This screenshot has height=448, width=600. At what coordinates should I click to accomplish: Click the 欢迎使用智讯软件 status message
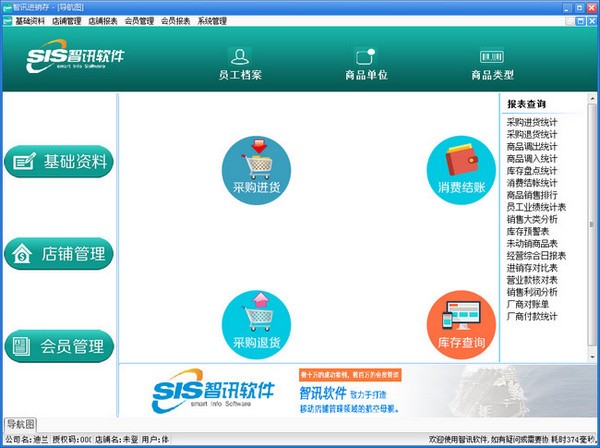coord(489,439)
